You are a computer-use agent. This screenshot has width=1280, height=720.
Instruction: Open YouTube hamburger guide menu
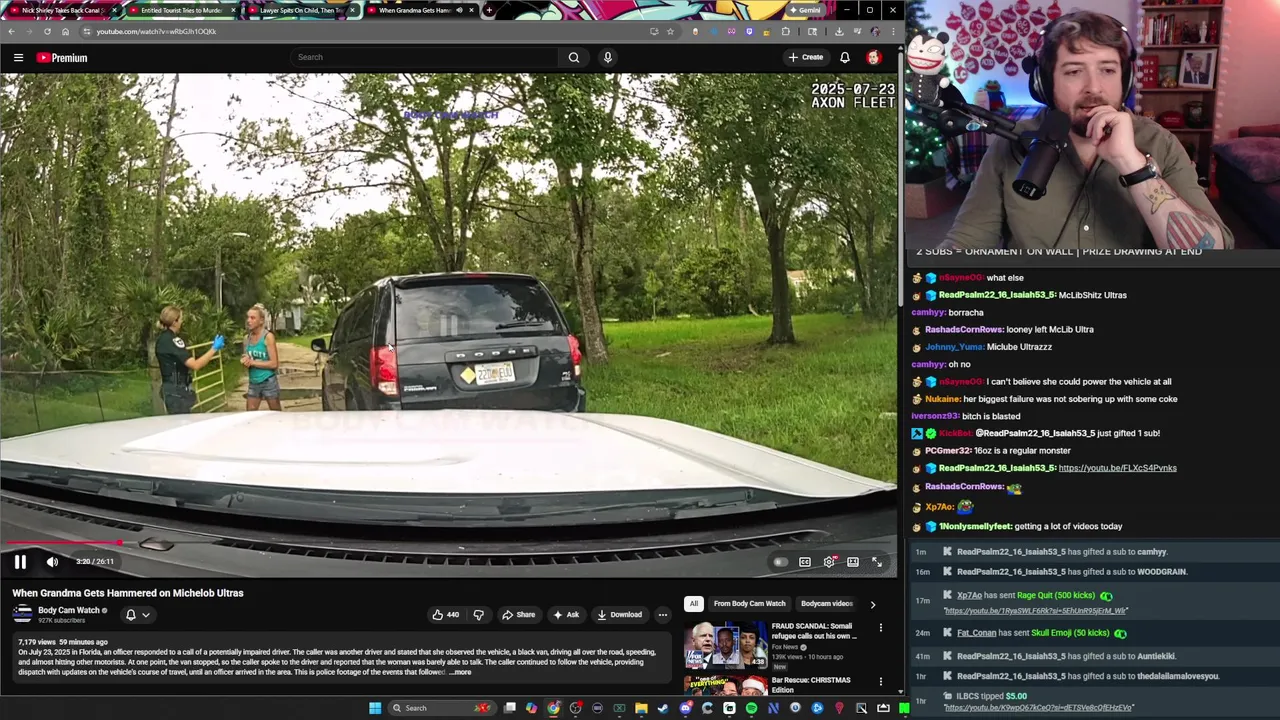pyautogui.click(x=18, y=58)
